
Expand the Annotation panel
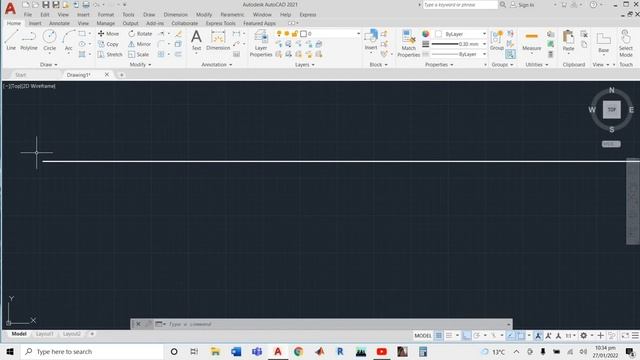[216, 64]
